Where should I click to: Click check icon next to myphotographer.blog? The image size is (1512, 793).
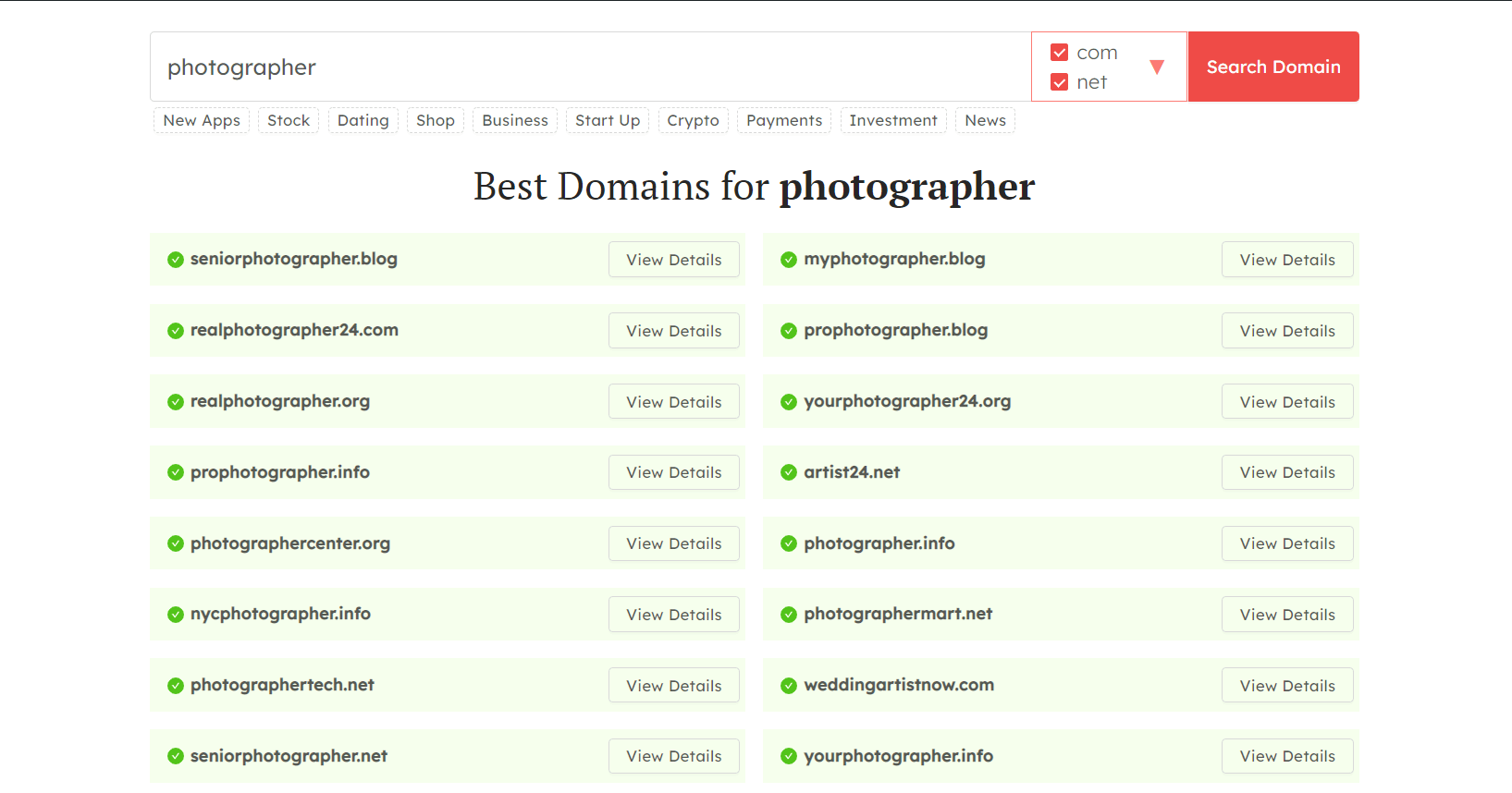[x=789, y=260]
